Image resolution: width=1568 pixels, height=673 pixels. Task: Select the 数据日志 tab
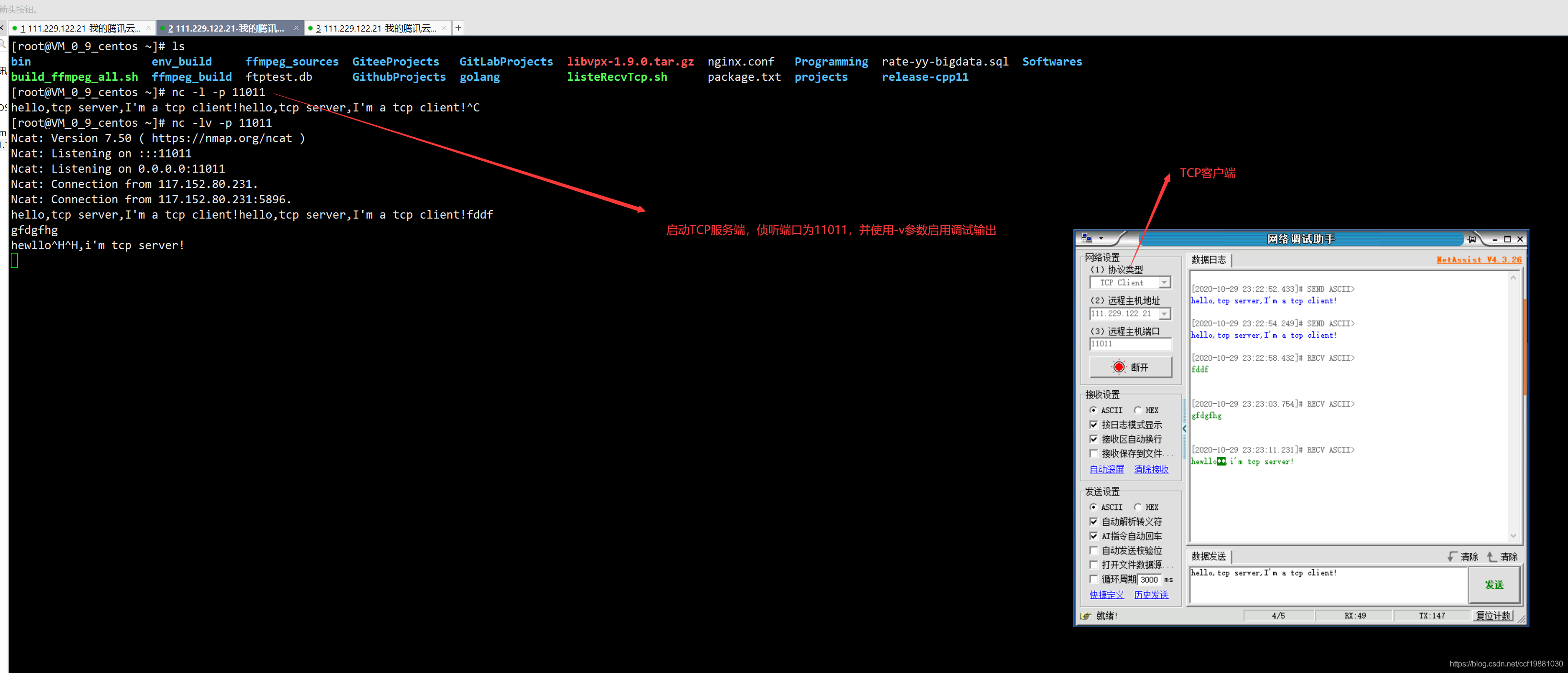coord(1208,260)
